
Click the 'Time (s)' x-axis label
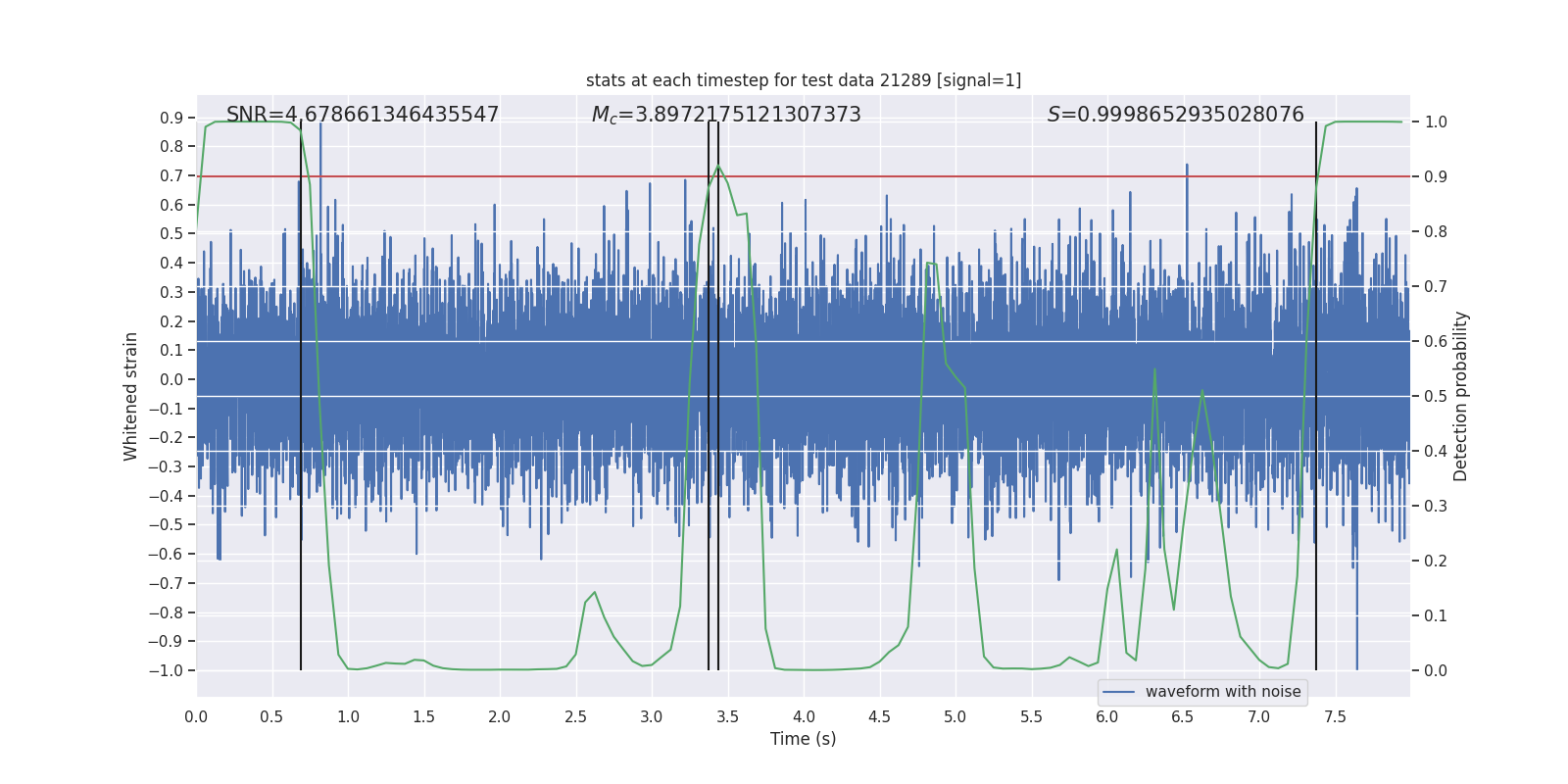[804, 739]
